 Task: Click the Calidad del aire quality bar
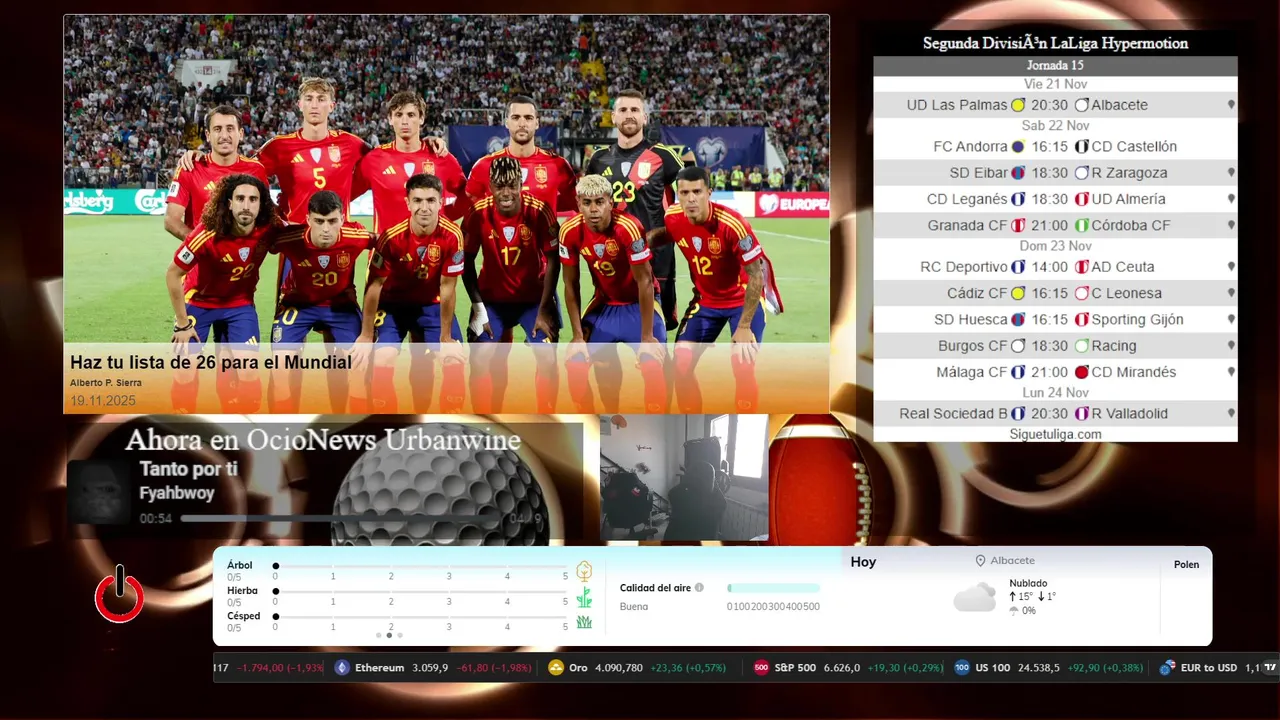773,588
